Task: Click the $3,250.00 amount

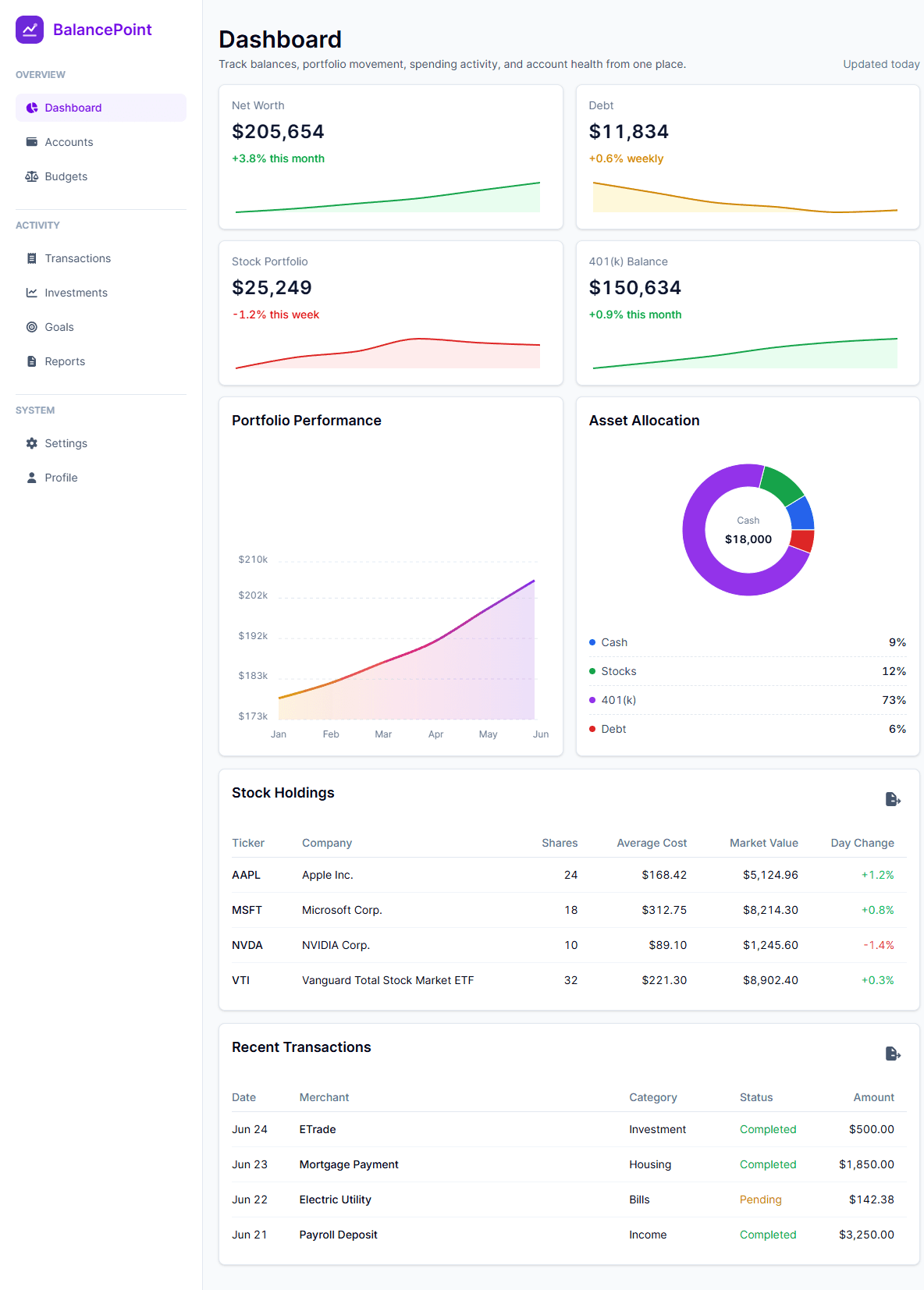Action: tap(866, 1235)
